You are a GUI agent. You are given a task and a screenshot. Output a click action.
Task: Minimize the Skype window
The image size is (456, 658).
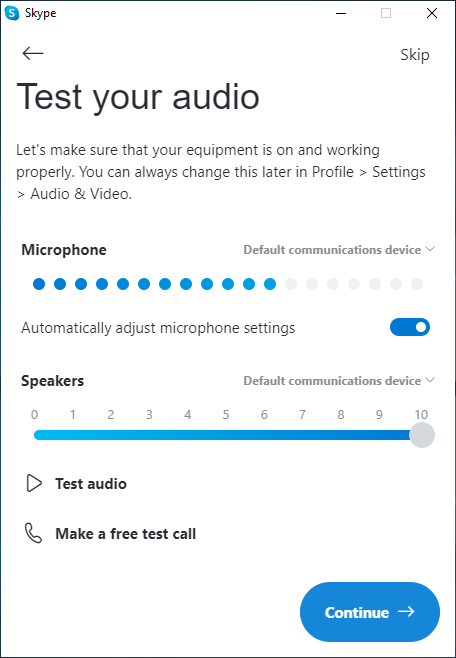(x=341, y=13)
